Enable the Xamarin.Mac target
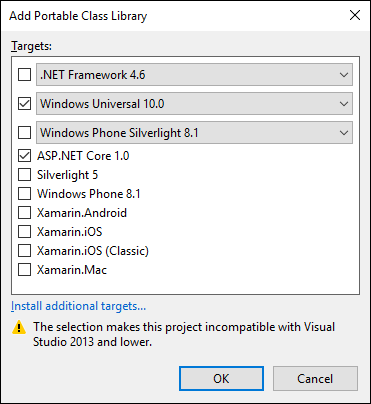Image resolution: width=371 pixels, height=404 pixels. (x=24, y=270)
